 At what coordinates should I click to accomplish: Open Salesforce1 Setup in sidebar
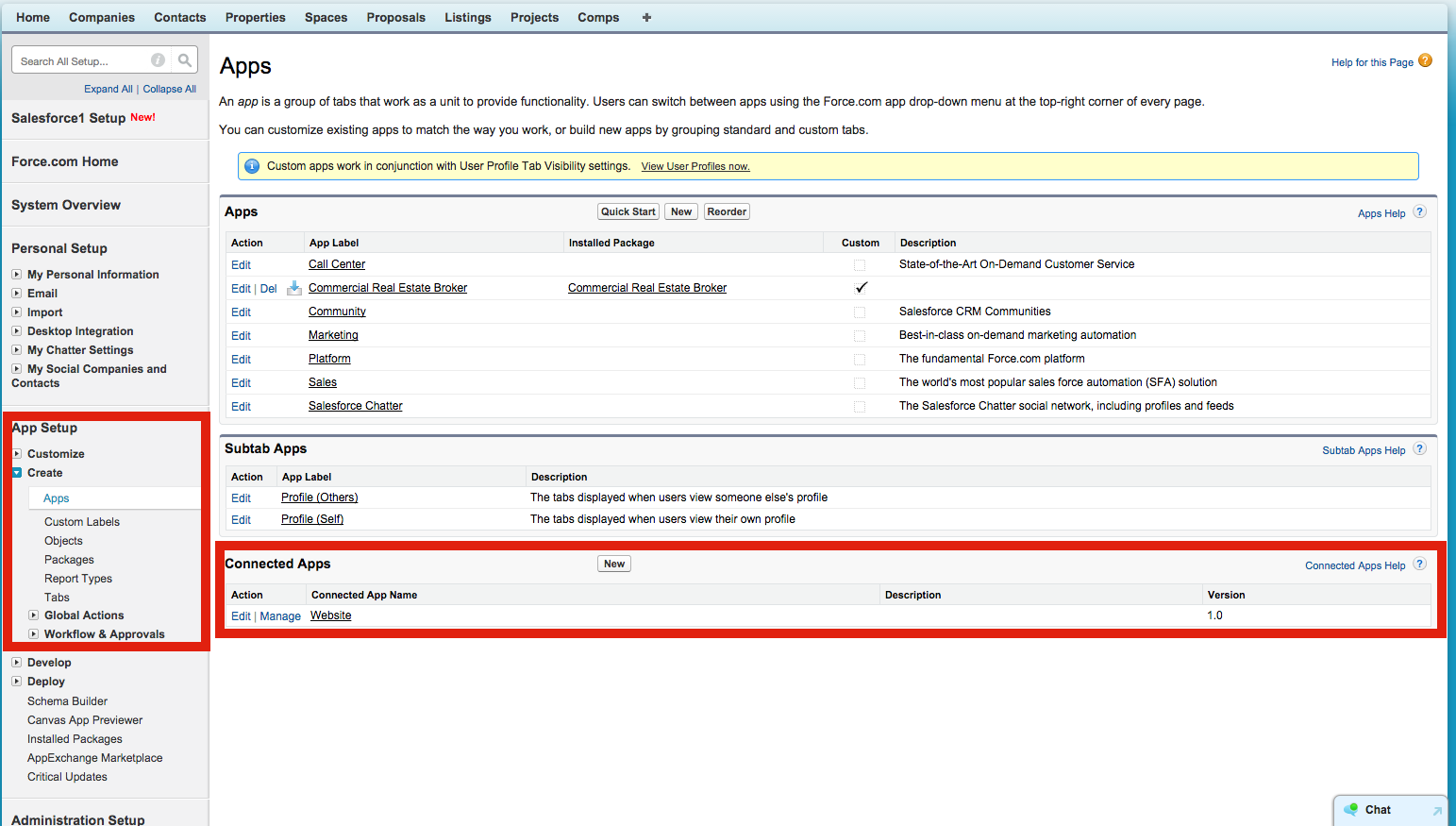click(x=68, y=118)
